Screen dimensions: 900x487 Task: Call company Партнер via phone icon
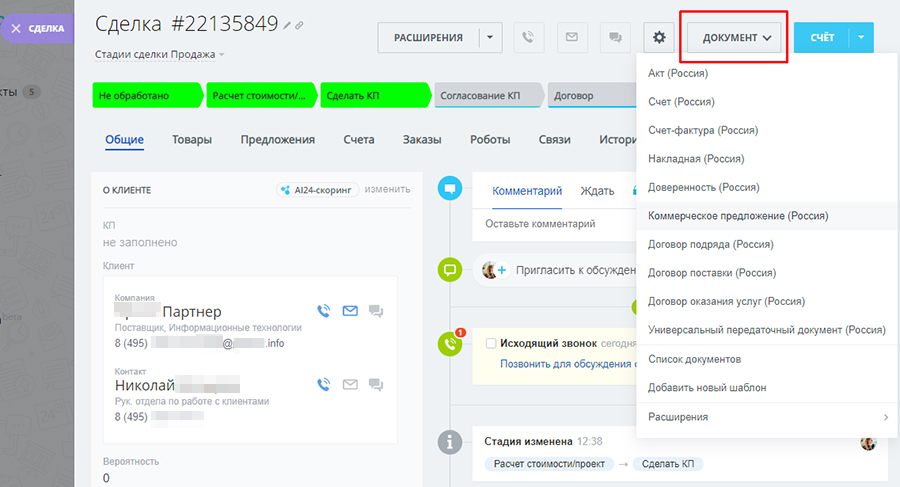(x=324, y=311)
